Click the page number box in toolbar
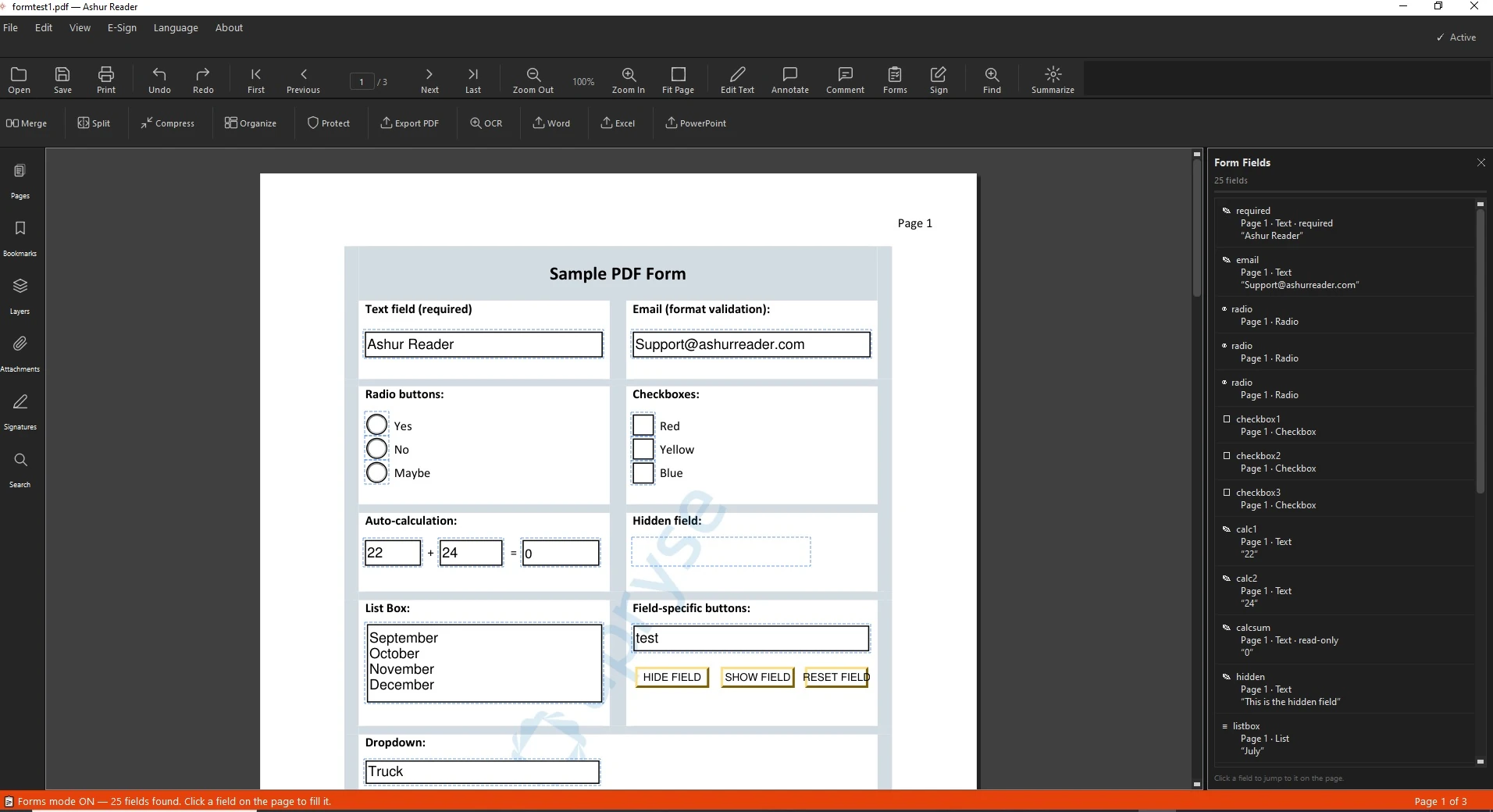 pos(362,81)
